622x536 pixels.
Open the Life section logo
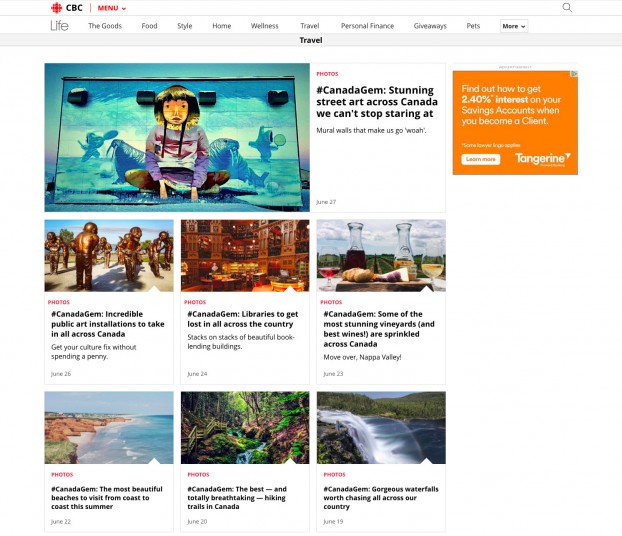59,26
